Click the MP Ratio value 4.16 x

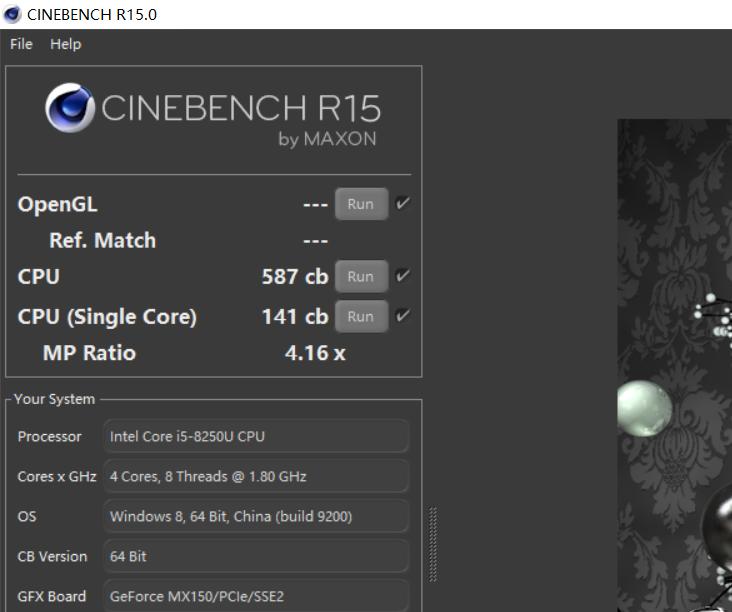pos(315,353)
